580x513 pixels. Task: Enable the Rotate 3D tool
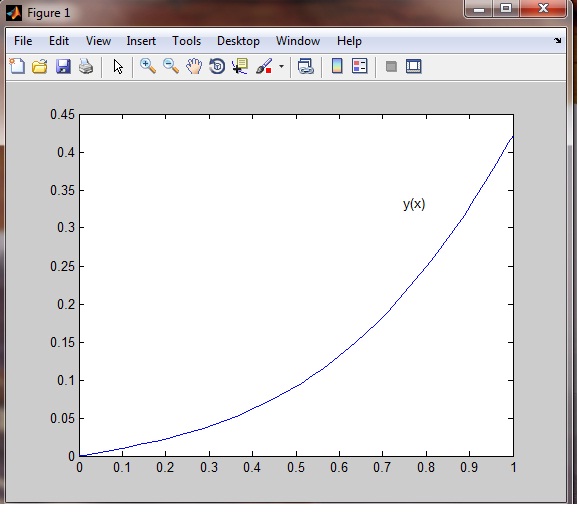coord(217,67)
